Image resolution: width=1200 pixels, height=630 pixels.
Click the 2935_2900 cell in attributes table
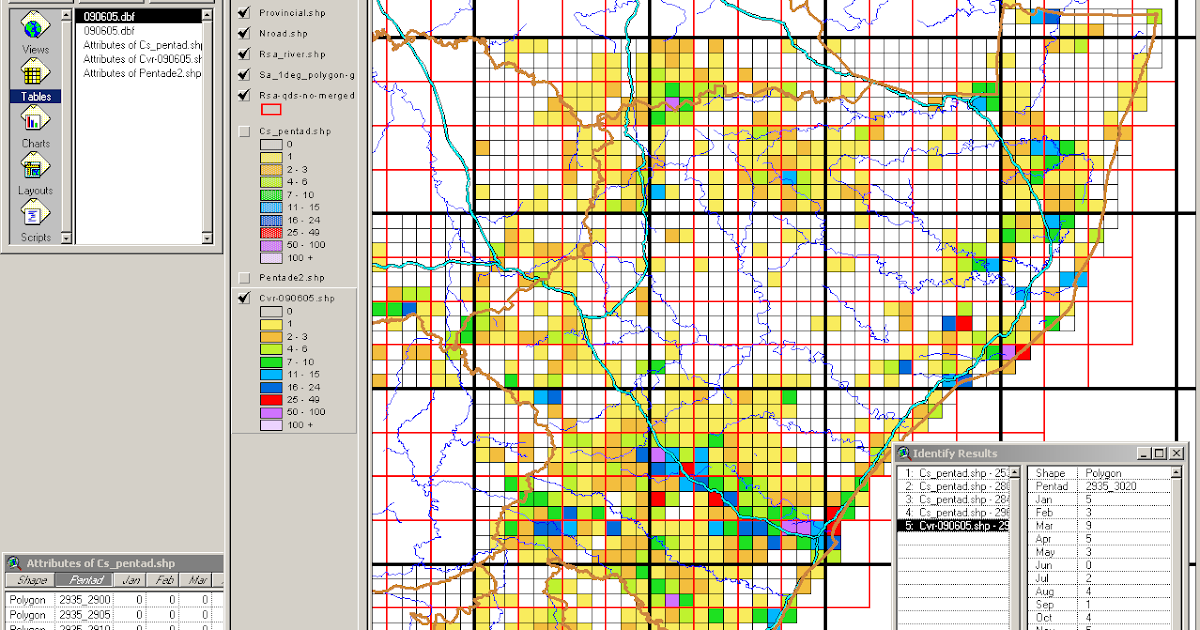point(85,600)
